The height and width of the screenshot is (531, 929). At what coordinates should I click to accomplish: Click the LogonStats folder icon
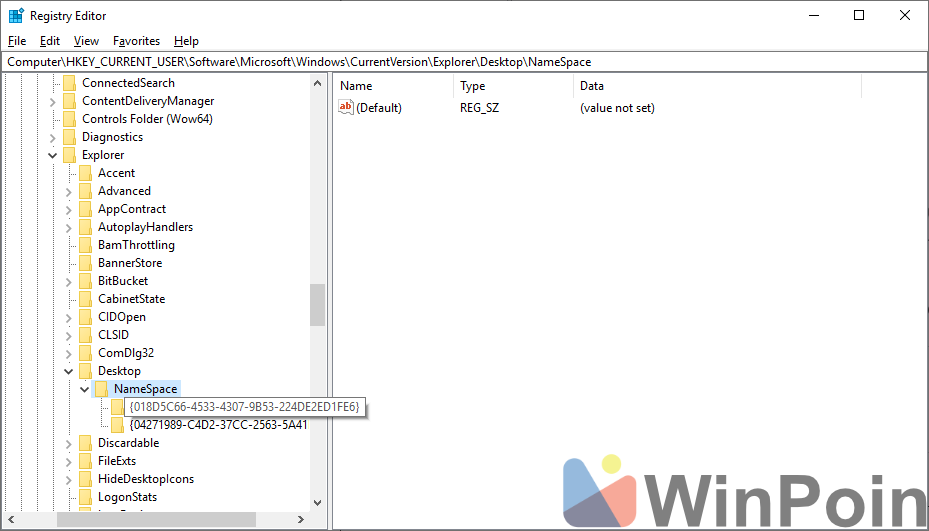tap(85, 497)
